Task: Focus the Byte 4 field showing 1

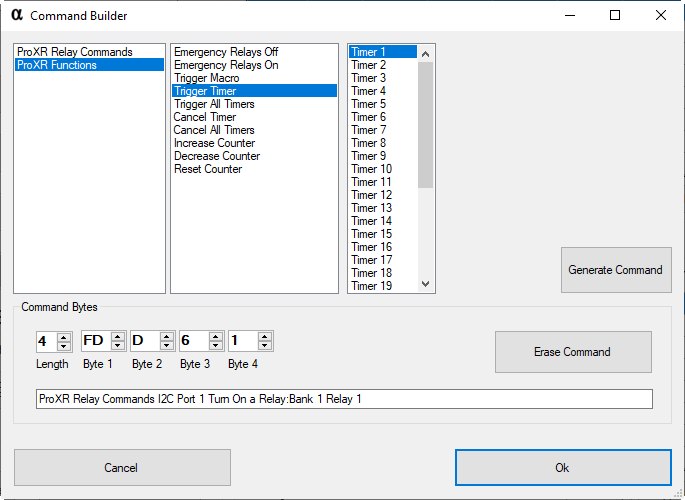Action: [x=243, y=341]
